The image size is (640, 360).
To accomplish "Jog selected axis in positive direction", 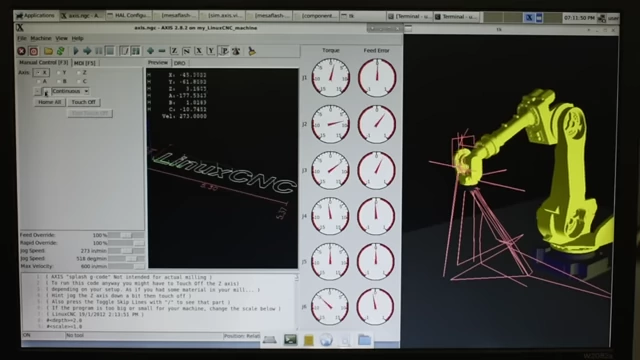I will click(46, 91).
